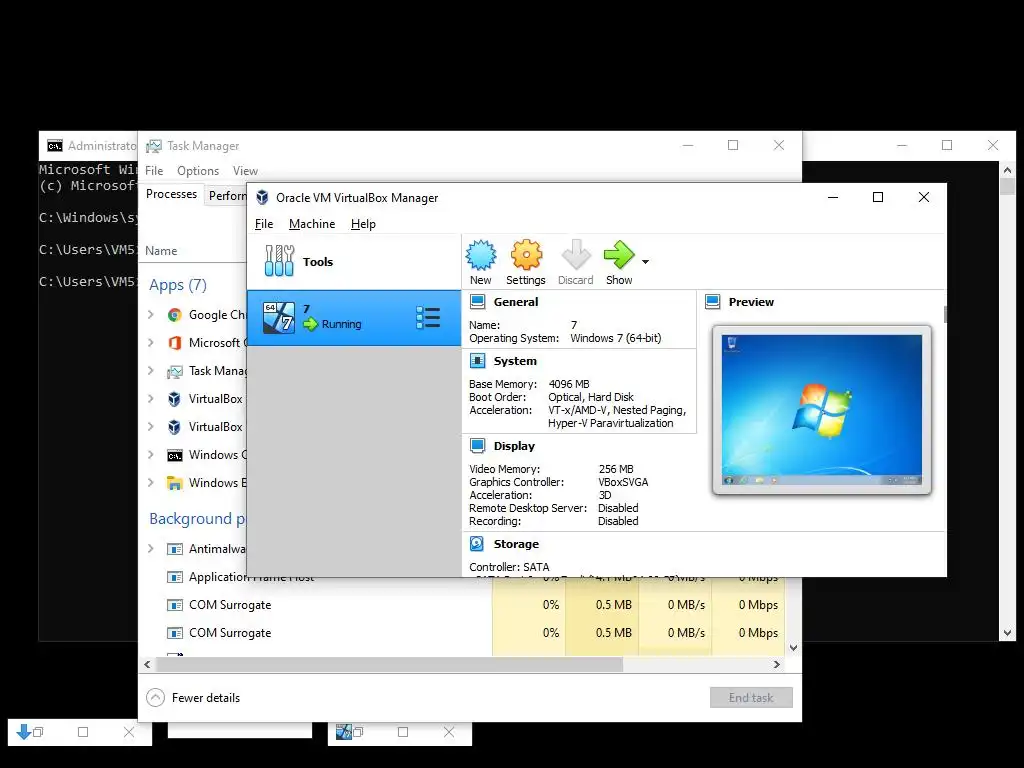Open the Show button dropdown arrow

[x=645, y=262]
